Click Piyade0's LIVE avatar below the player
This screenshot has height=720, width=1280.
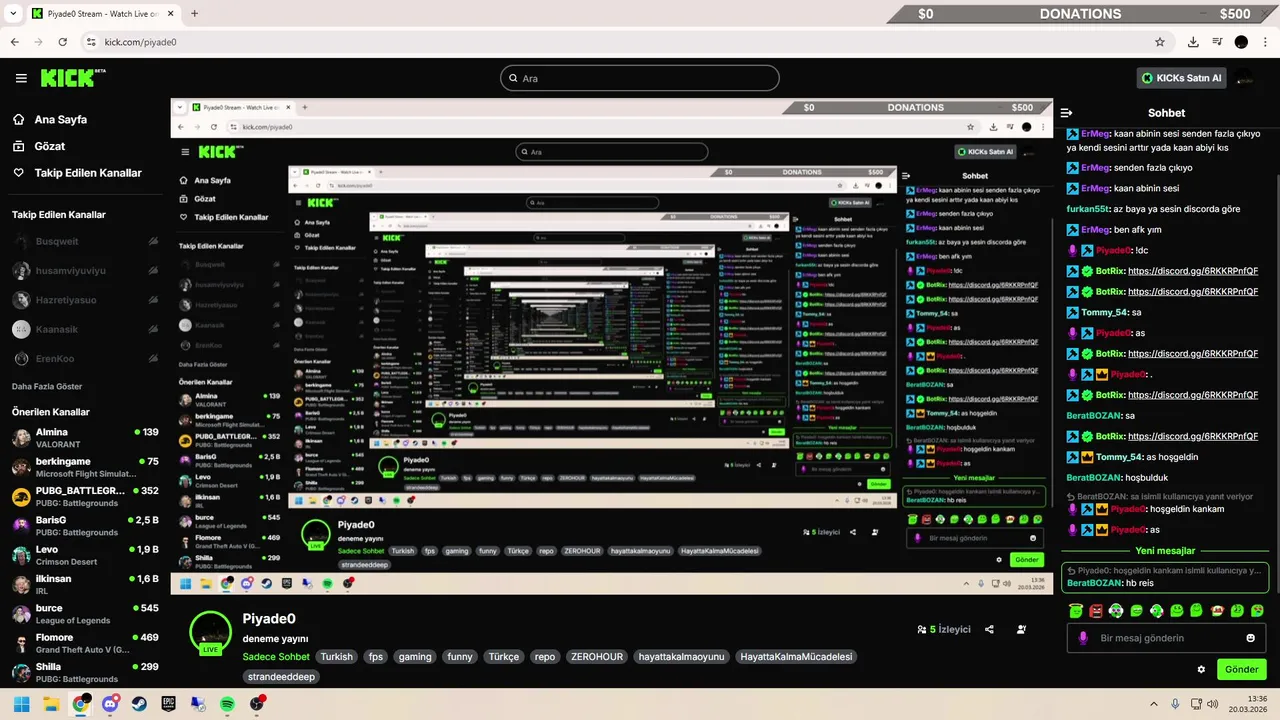(x=210, y=632)
